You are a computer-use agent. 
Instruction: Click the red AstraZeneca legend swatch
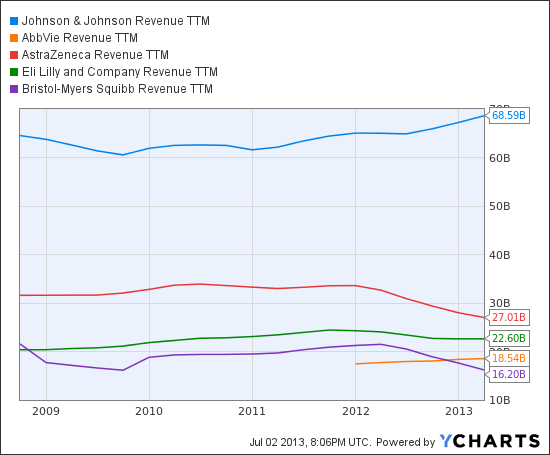coord(14,55)
